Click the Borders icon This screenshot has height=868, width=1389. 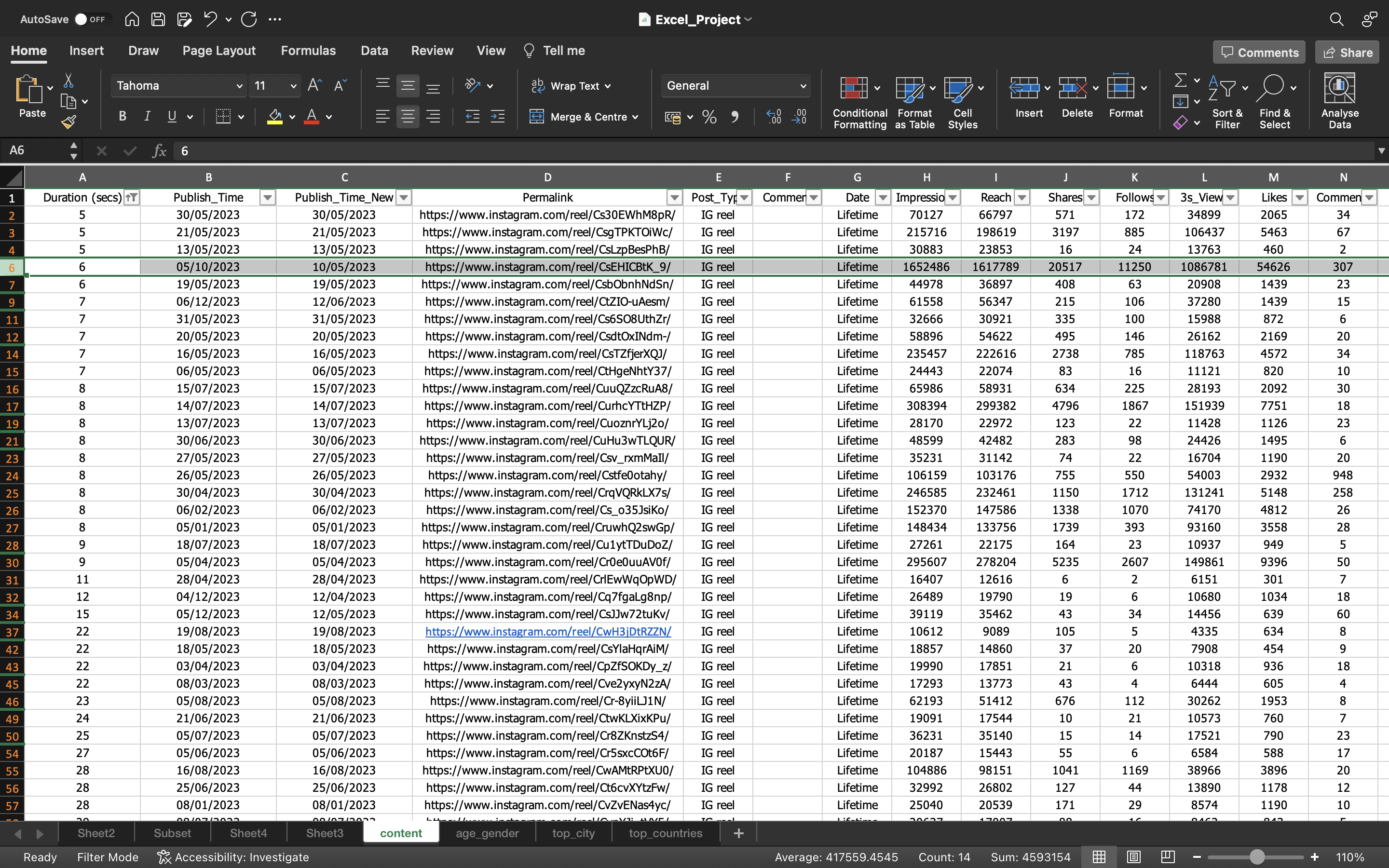223,117
